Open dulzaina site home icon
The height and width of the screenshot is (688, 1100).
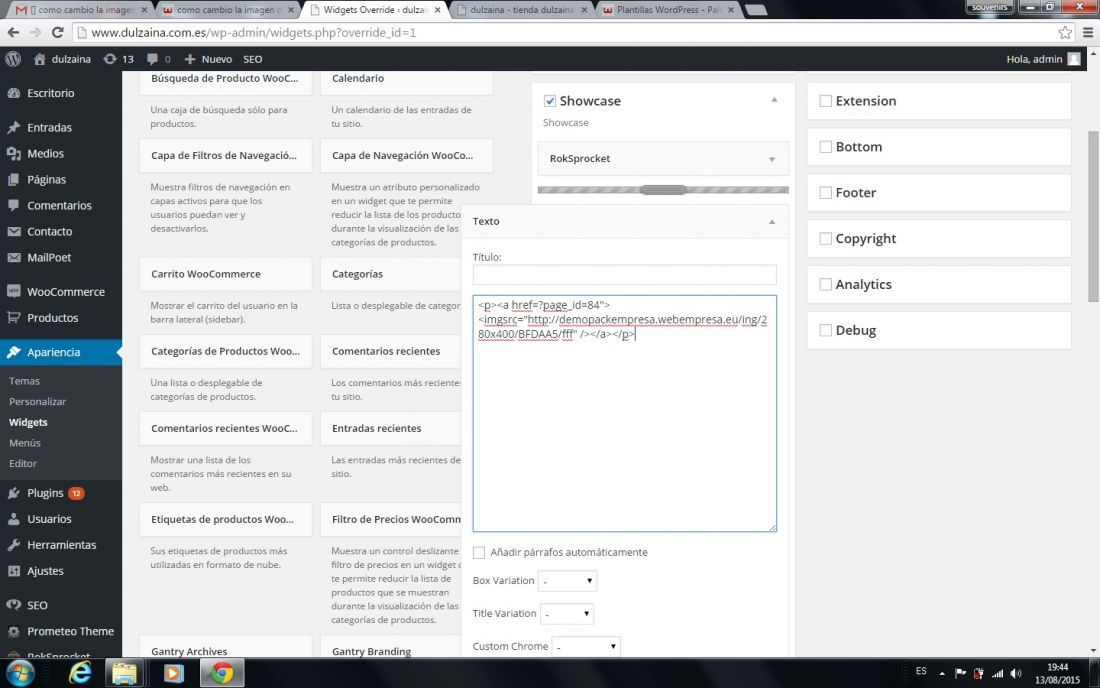40,59
